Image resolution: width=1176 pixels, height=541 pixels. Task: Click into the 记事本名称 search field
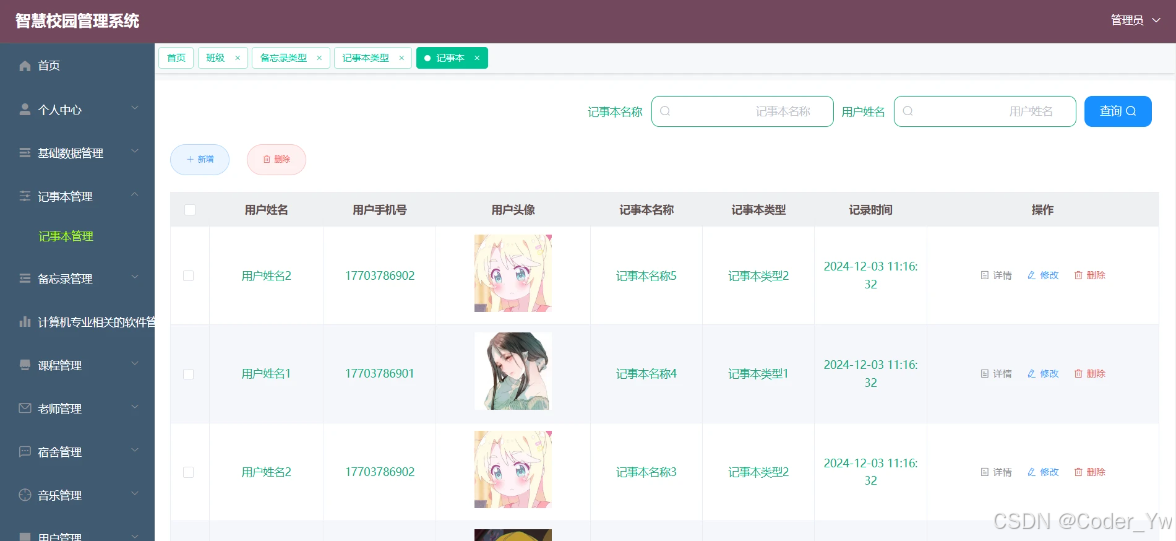point(742,111)
